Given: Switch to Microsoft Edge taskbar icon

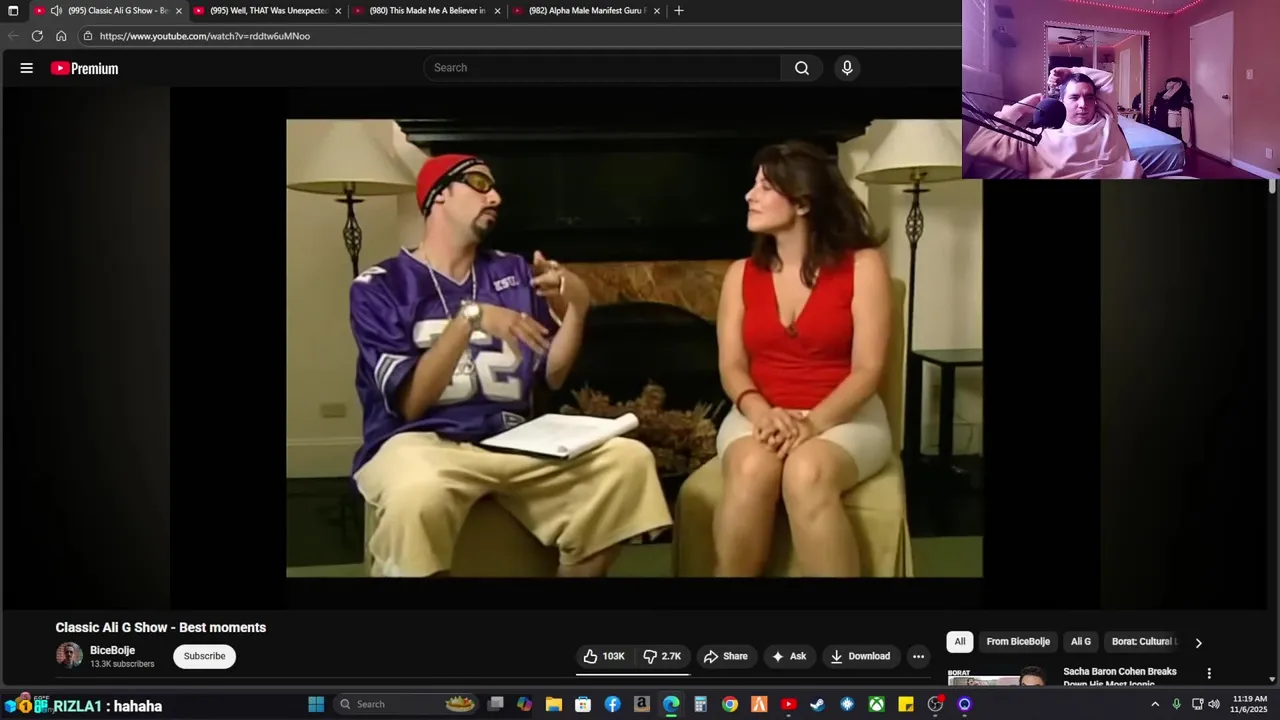Looking at the screenshot, I should 671,704.
